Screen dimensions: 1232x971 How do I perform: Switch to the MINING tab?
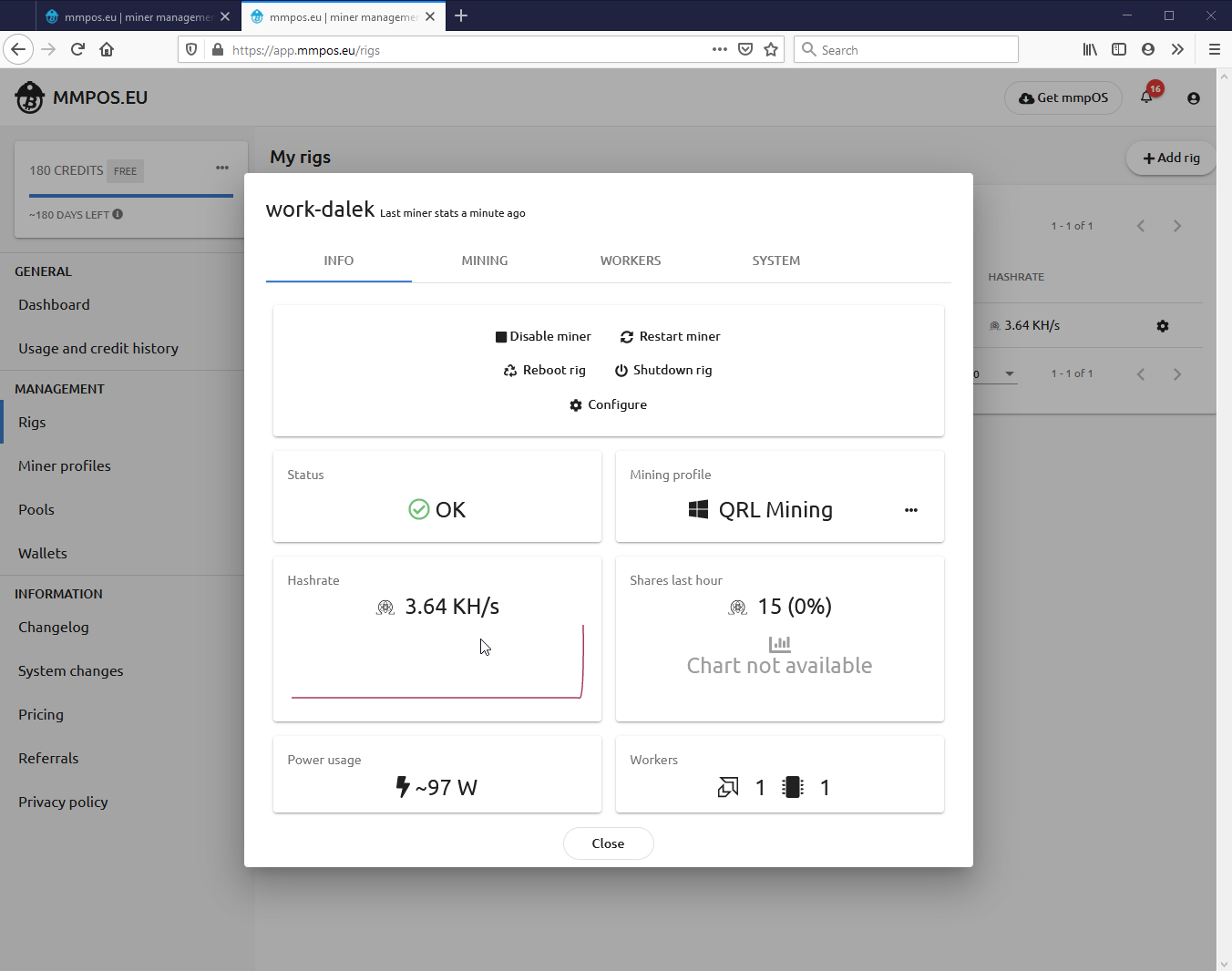click(485, 261)
